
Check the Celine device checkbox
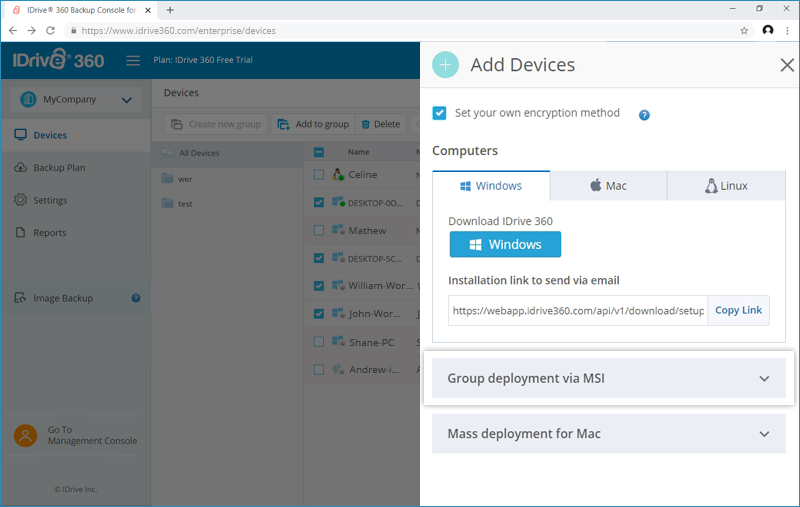[x=319, y=175]
